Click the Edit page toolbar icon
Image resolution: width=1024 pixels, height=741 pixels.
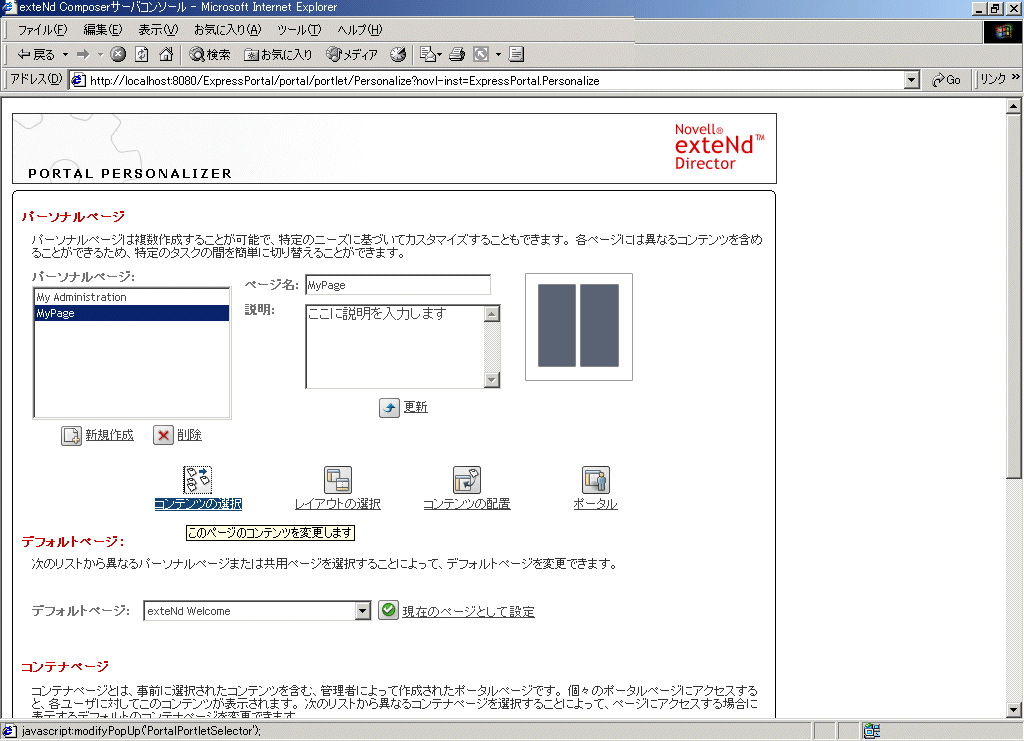click(x=481, y=55)
